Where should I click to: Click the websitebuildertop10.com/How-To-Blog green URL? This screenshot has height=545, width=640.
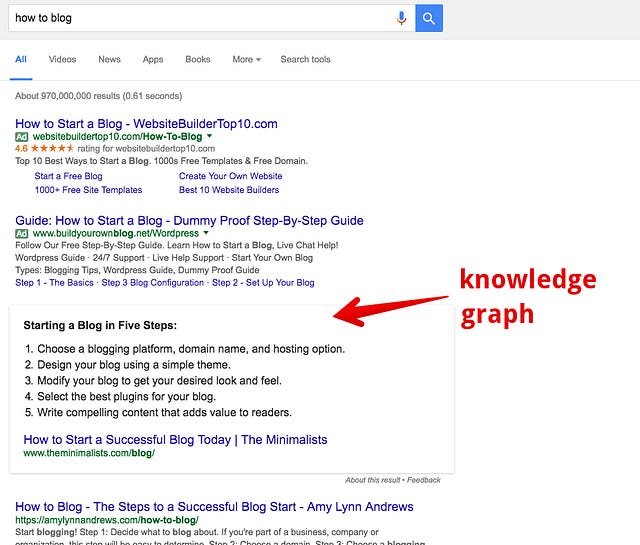[x=118, y=136]
